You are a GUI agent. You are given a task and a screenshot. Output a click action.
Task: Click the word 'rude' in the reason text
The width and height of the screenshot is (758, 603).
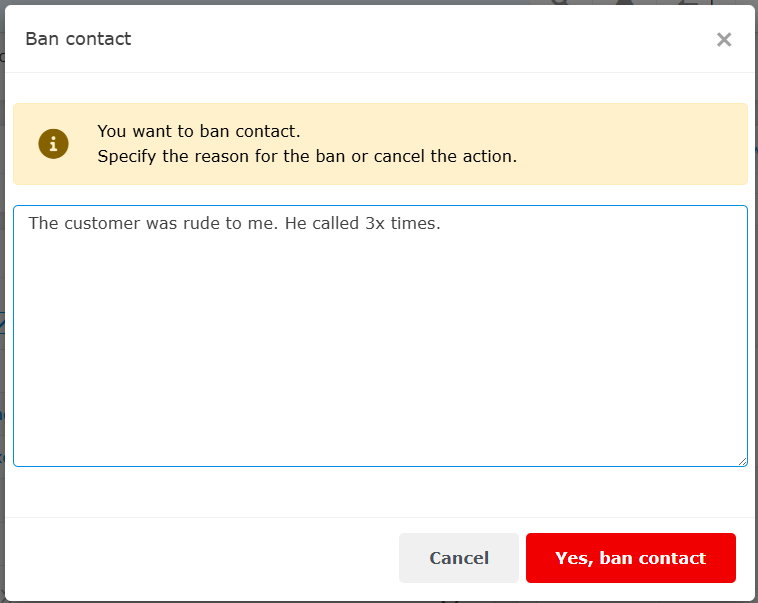[x=197, y=223]
